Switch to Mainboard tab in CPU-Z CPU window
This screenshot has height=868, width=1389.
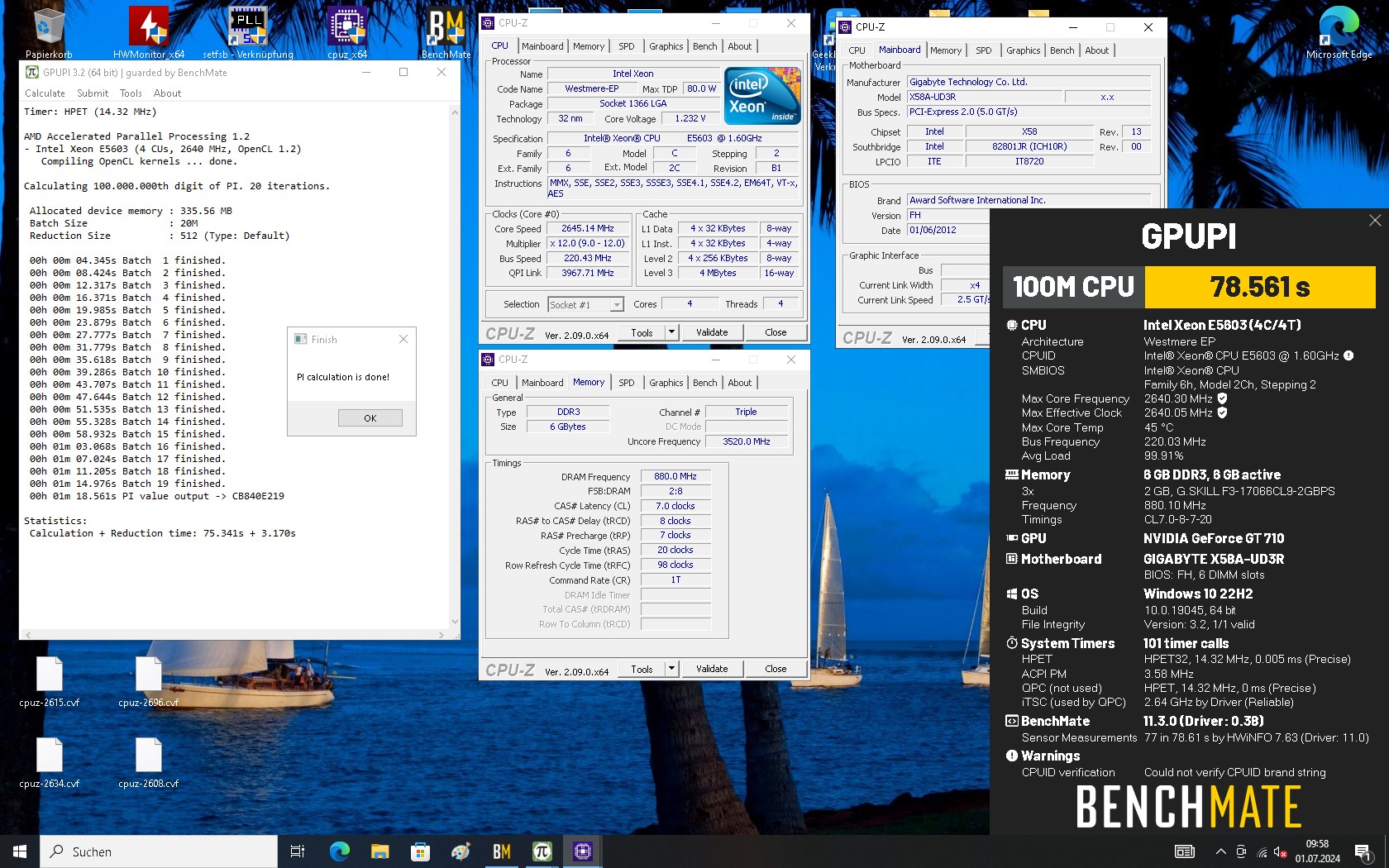click(x=542, y=46)
